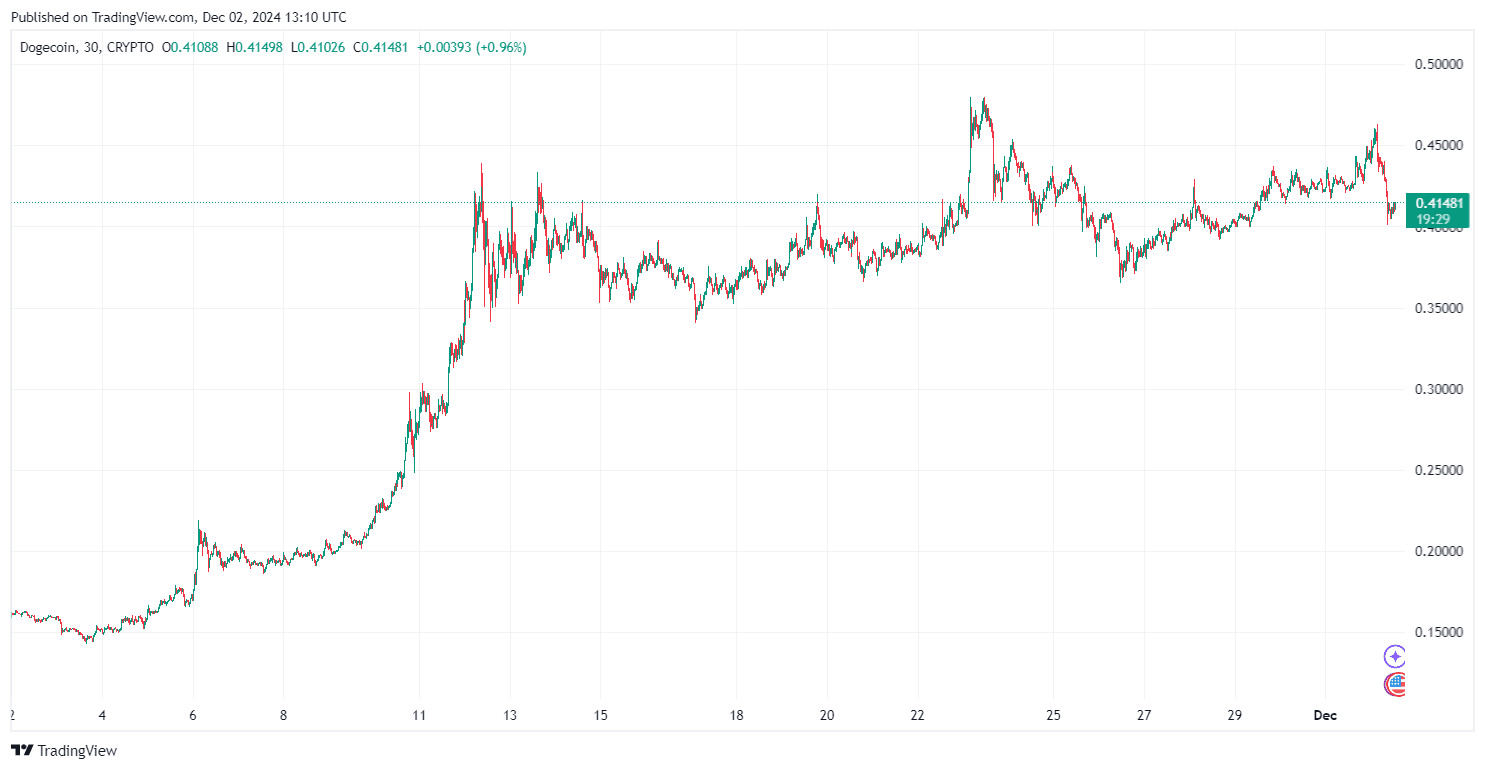Click the TradingView logo at bottom left

click(64, 750)
